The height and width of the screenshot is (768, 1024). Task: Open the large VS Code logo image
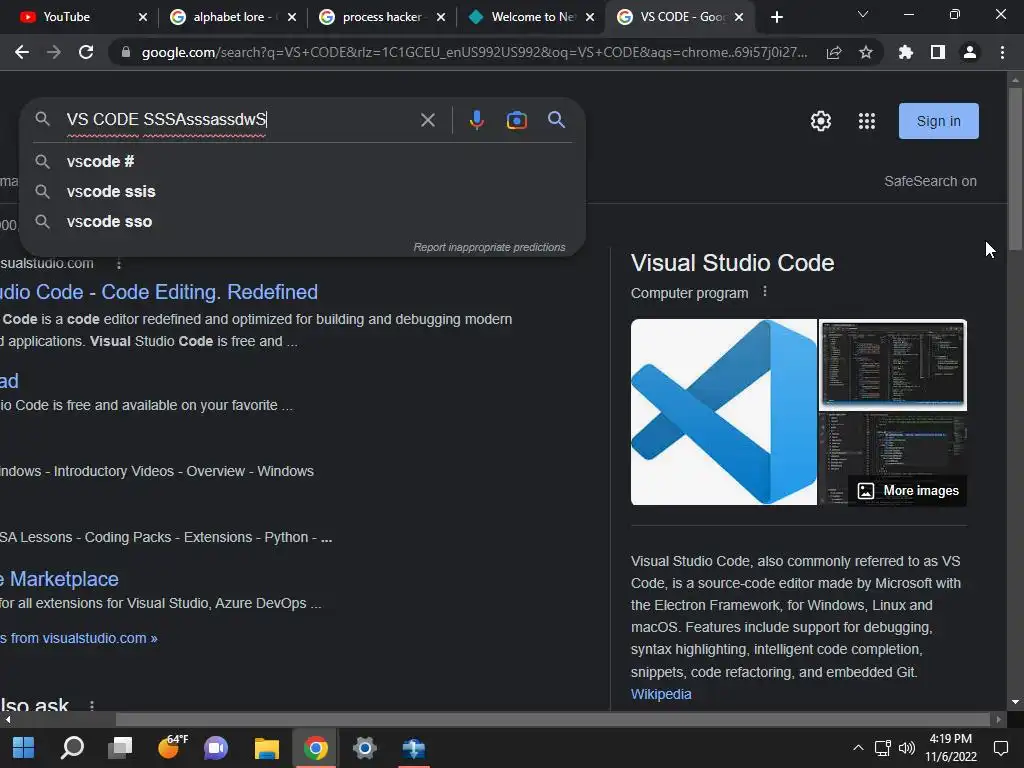click(724, 412)
